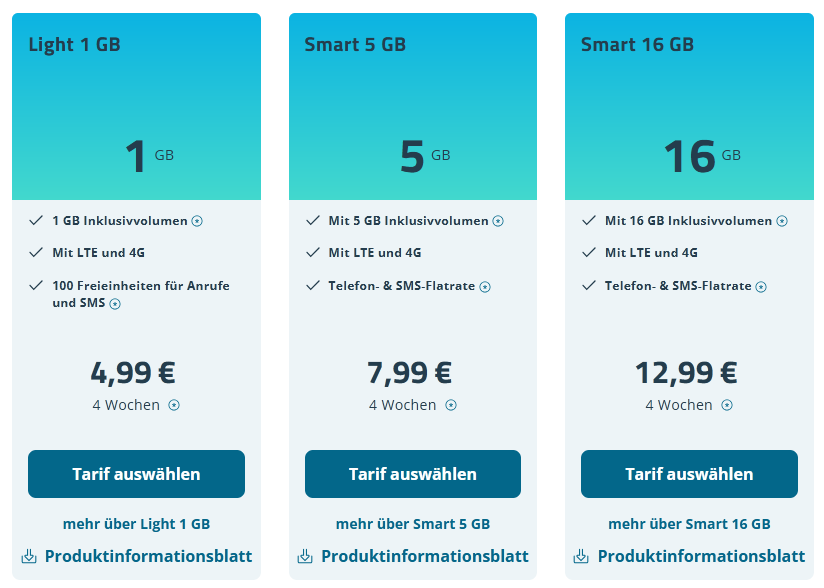Select the Light 1 GB tariff button

[136, 474]
